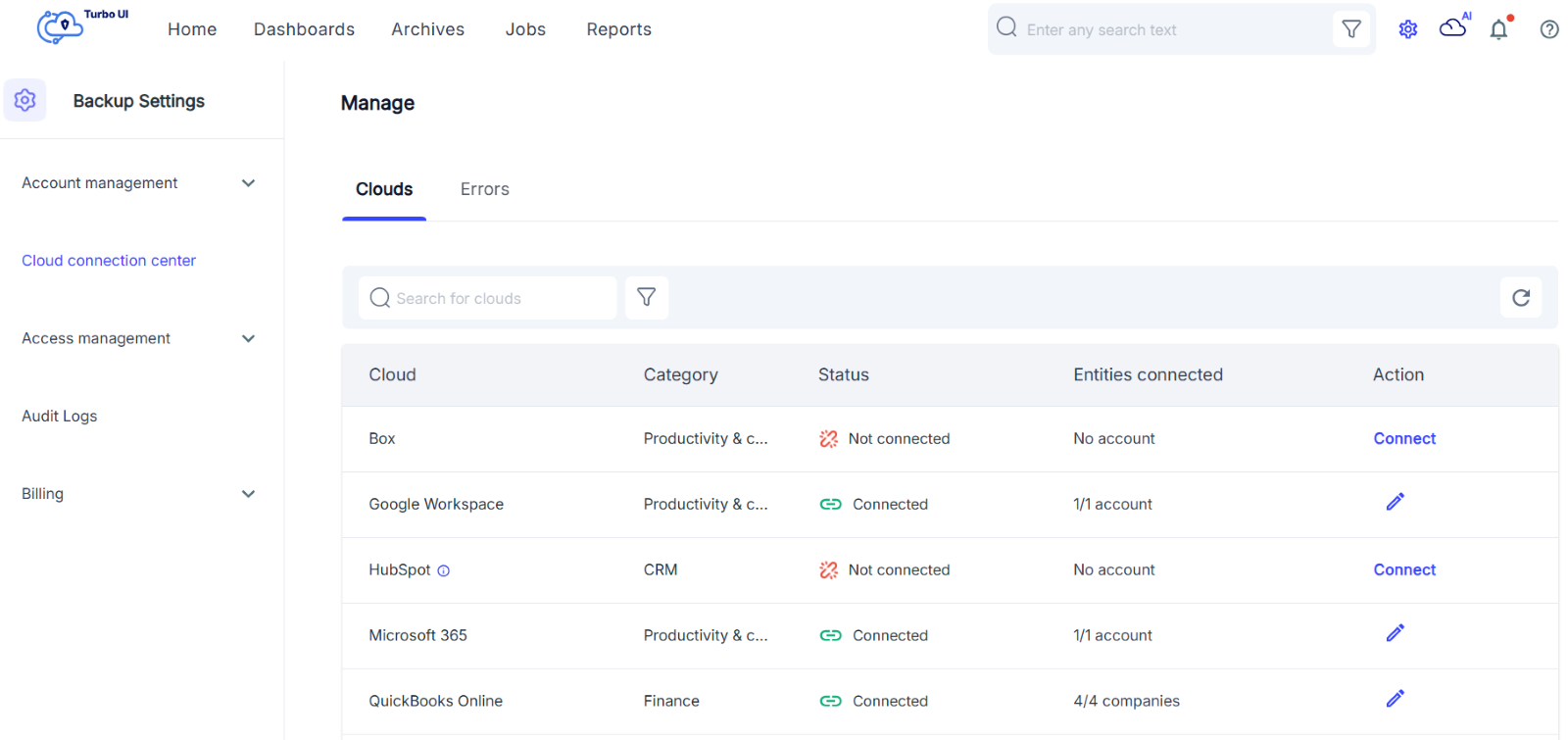Click Finance category cell
Image resolution: width=1568 pixels, height=740 pixels.
tap(671, 702)
